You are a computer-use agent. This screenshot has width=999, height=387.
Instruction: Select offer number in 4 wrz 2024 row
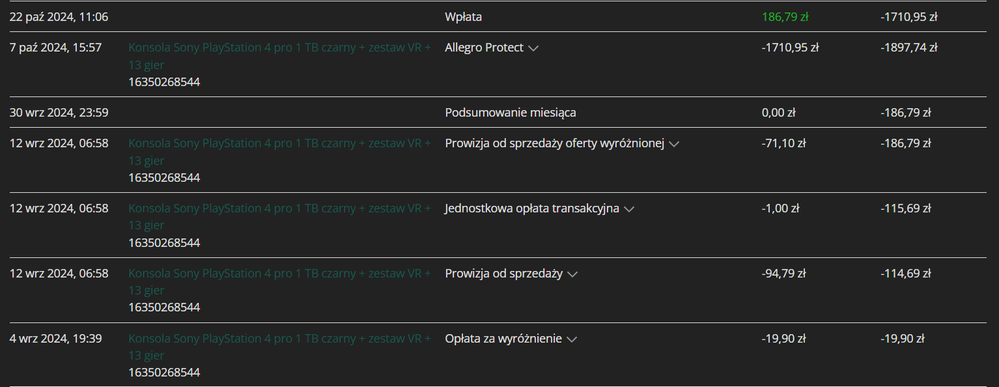pos(164,372)
